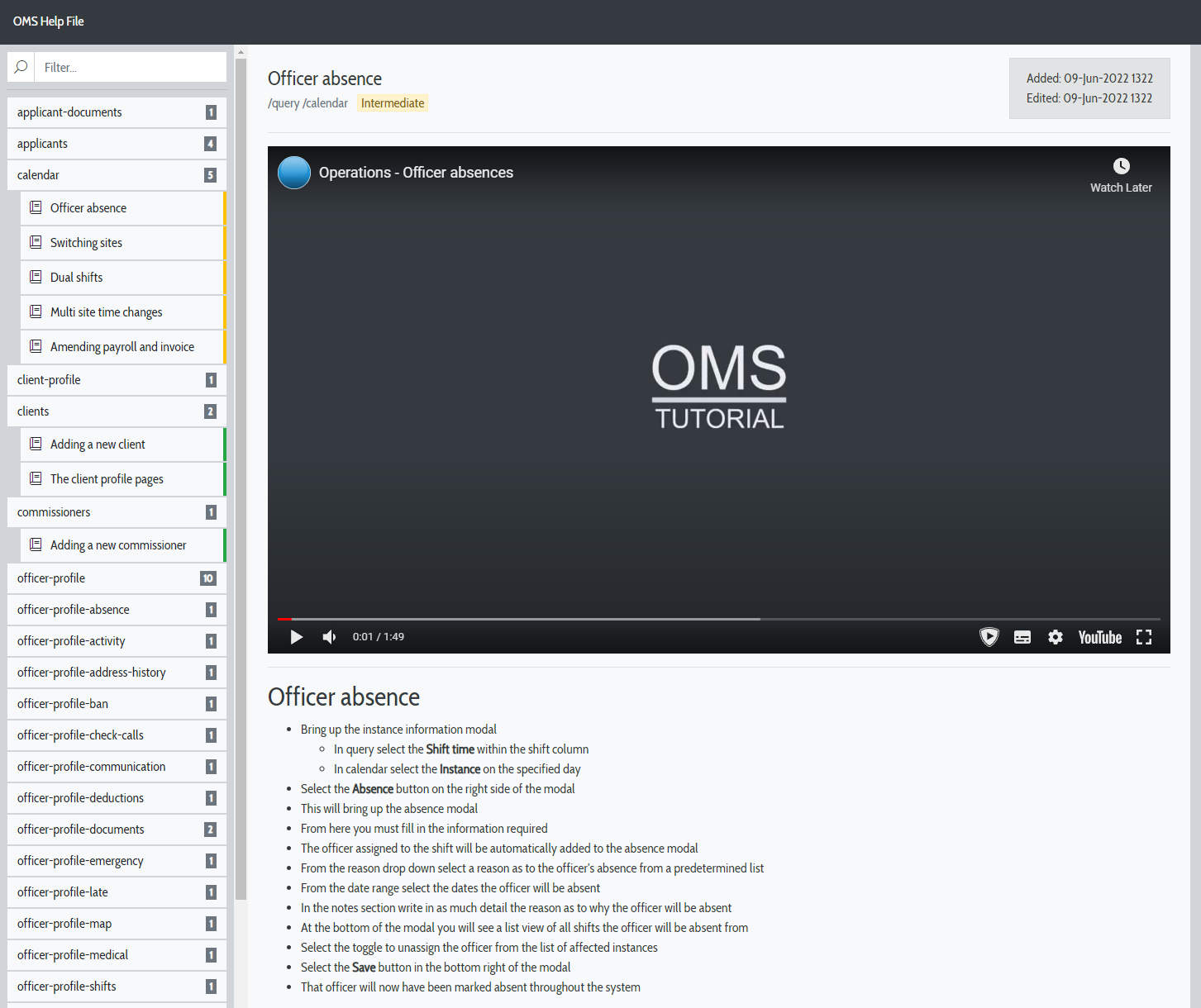Screen dimensions: 1201x1008
Task: Click the sidebar scrollbar thumb
Action: tap(241, 479)
